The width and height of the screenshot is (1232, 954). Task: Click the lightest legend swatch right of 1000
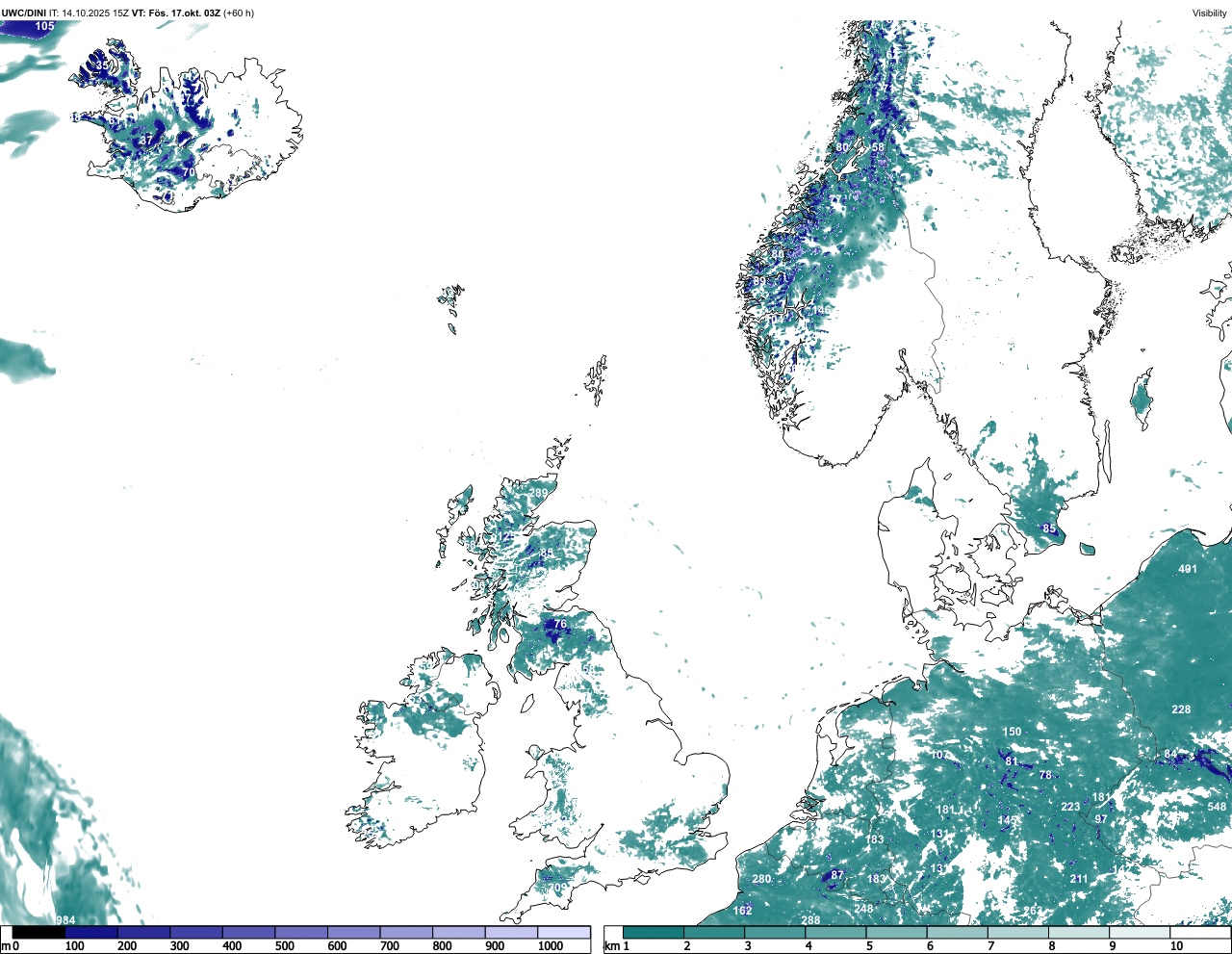click(x=564, y=932)
